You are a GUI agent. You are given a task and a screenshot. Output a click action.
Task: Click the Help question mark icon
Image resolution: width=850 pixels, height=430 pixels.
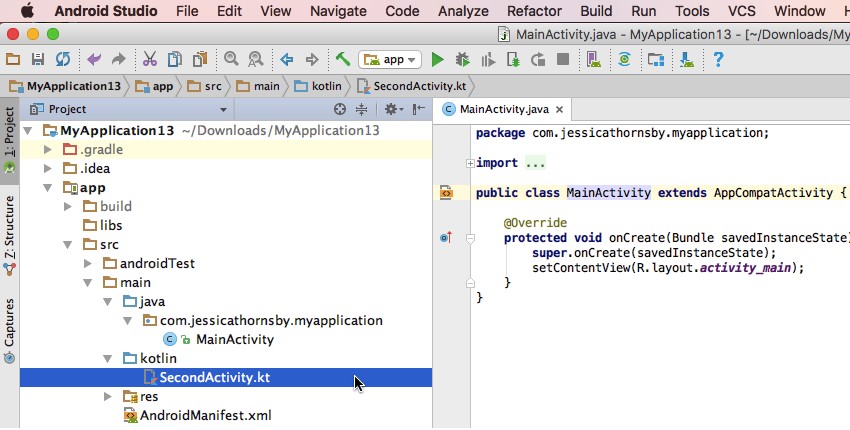(718, 59)
